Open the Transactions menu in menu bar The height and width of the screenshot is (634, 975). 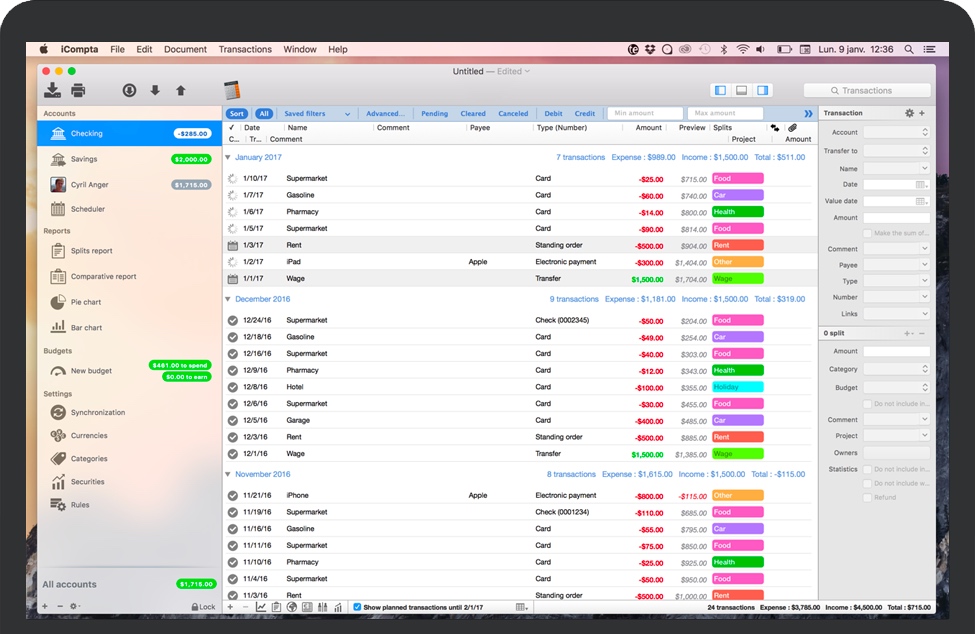click(x=245, y=49)
